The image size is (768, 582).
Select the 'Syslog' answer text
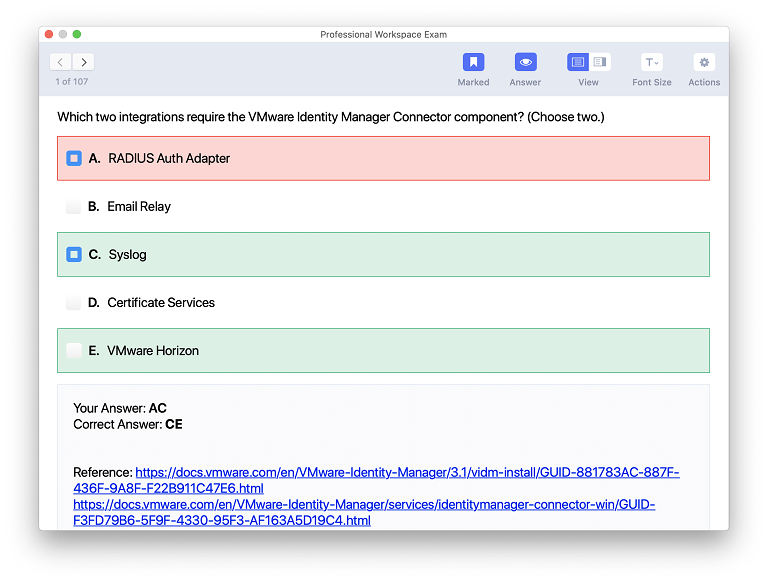pos(127,255)
